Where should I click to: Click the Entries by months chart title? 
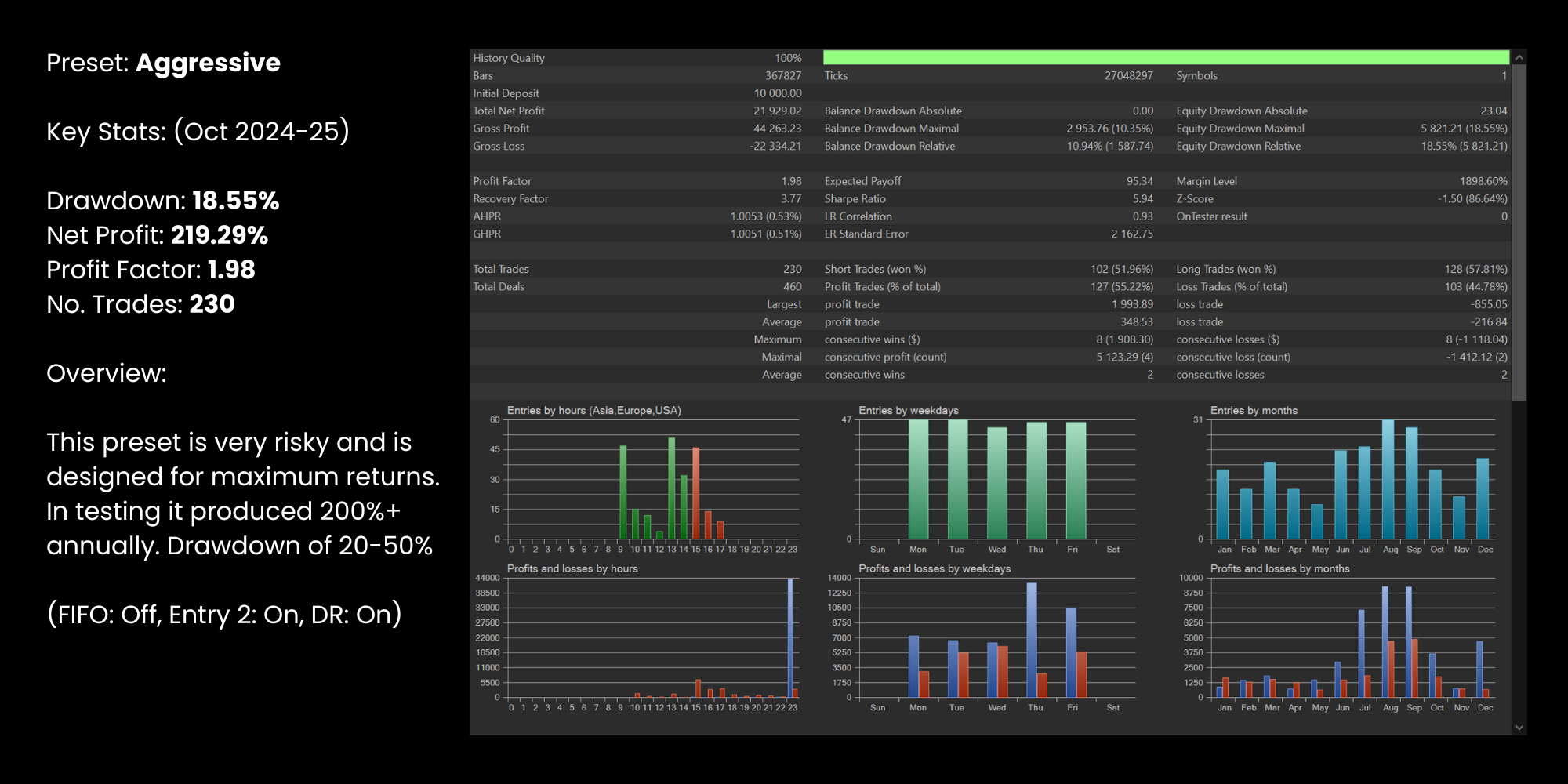1253,411
